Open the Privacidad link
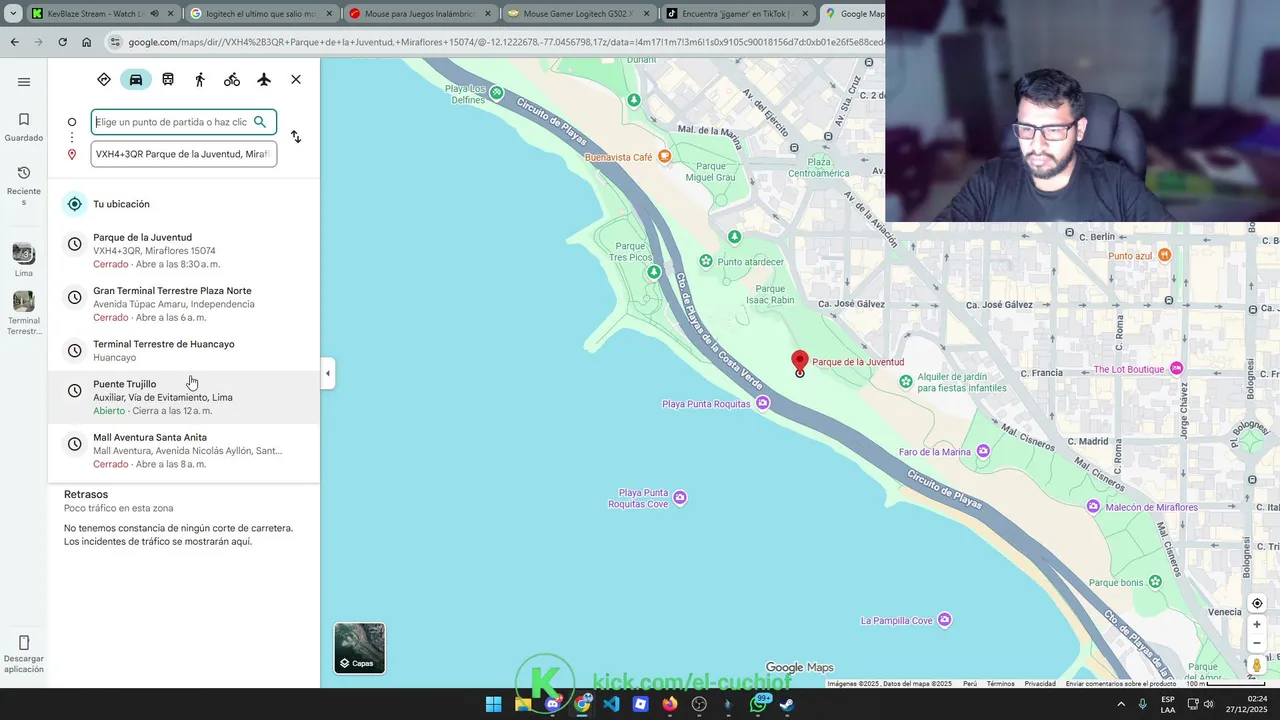Screen dimensions: 1280x720 coord(1040,684)
